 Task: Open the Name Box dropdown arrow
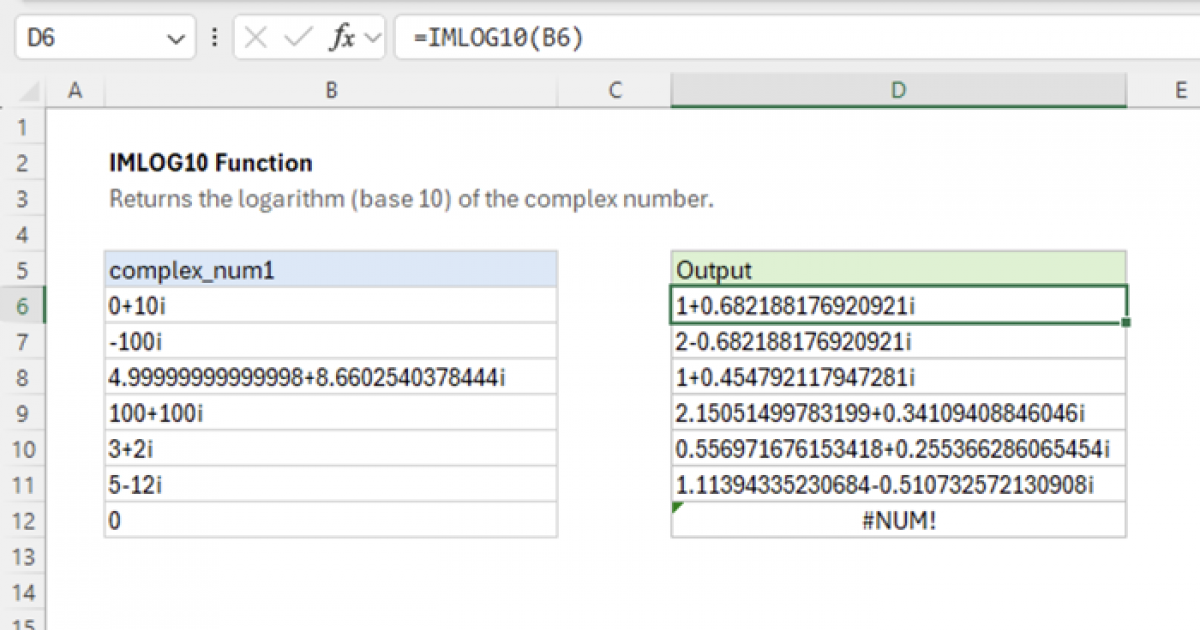click(x=176, y=39)
